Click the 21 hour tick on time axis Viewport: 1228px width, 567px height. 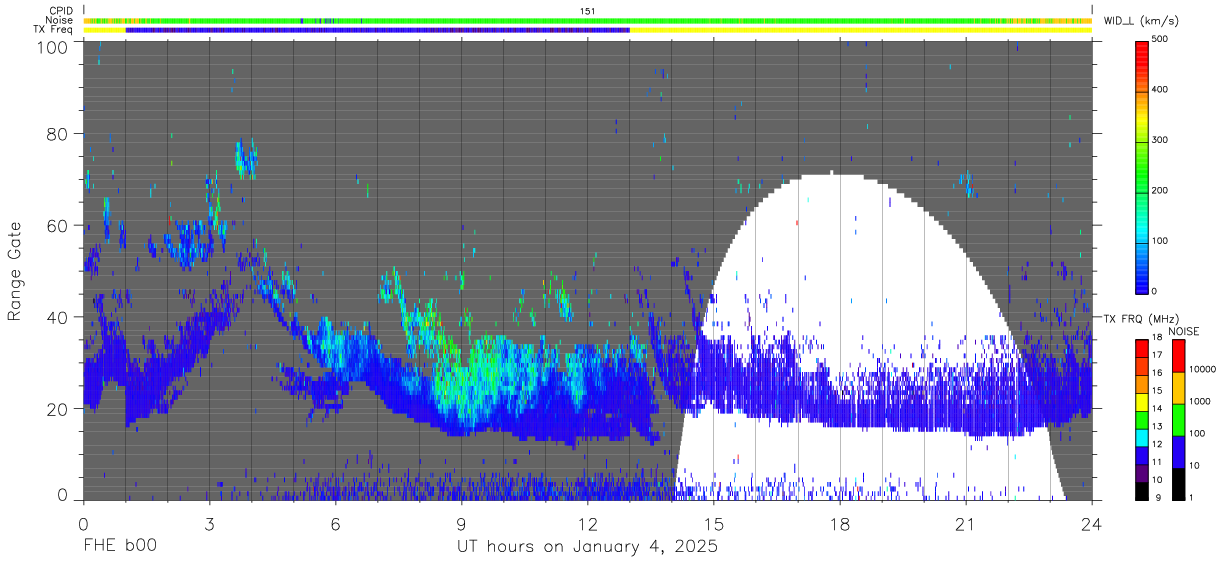[x=965, y=523]
